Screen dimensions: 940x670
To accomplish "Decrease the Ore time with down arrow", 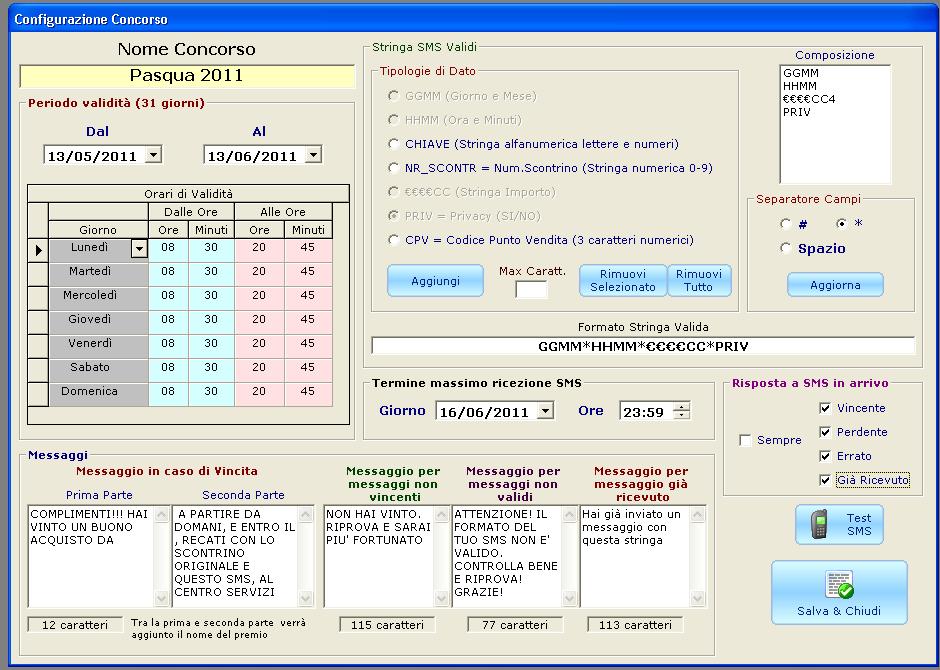I will pos(682,415).
